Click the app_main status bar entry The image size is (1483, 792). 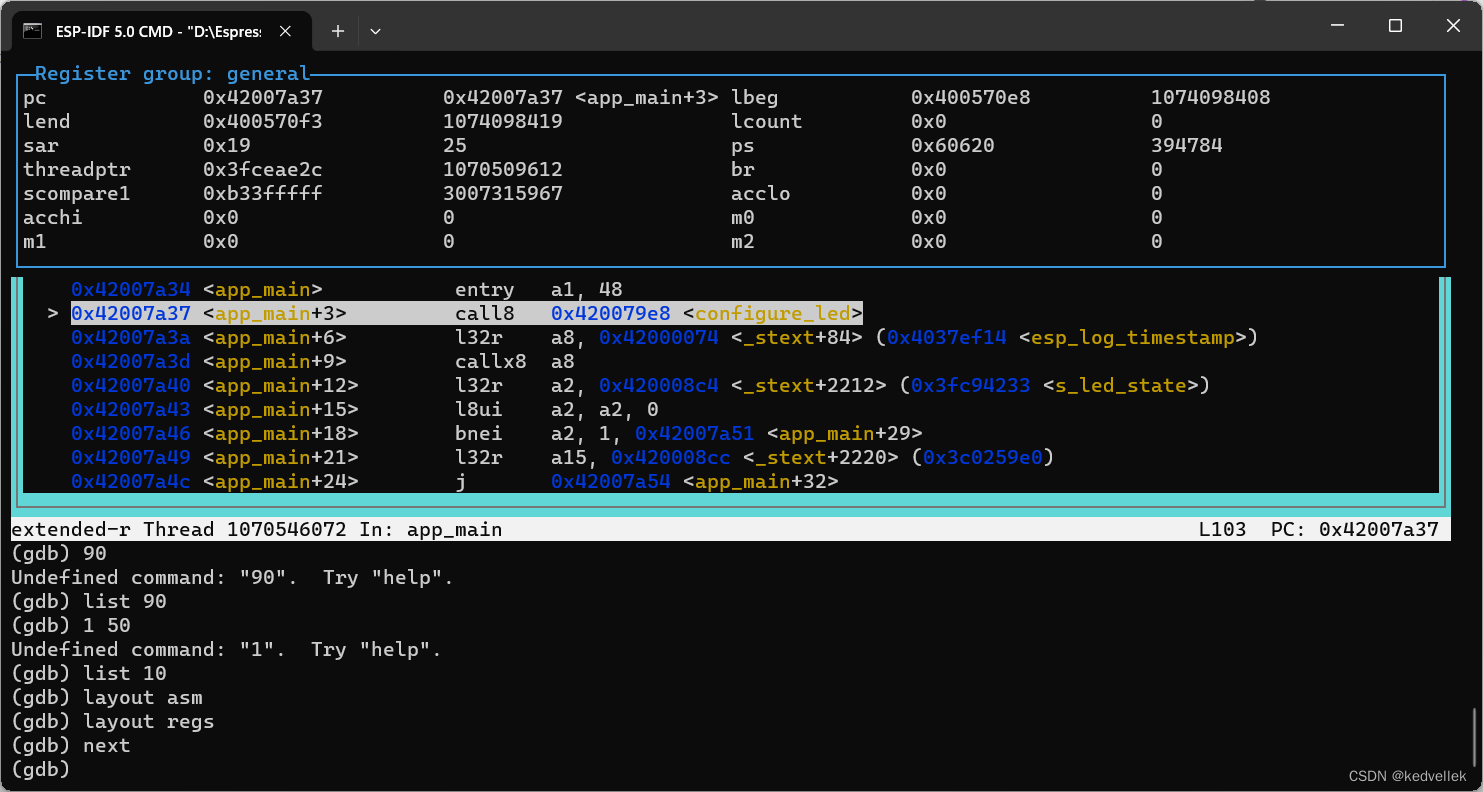pyautogui.click(x=454, y=529)
